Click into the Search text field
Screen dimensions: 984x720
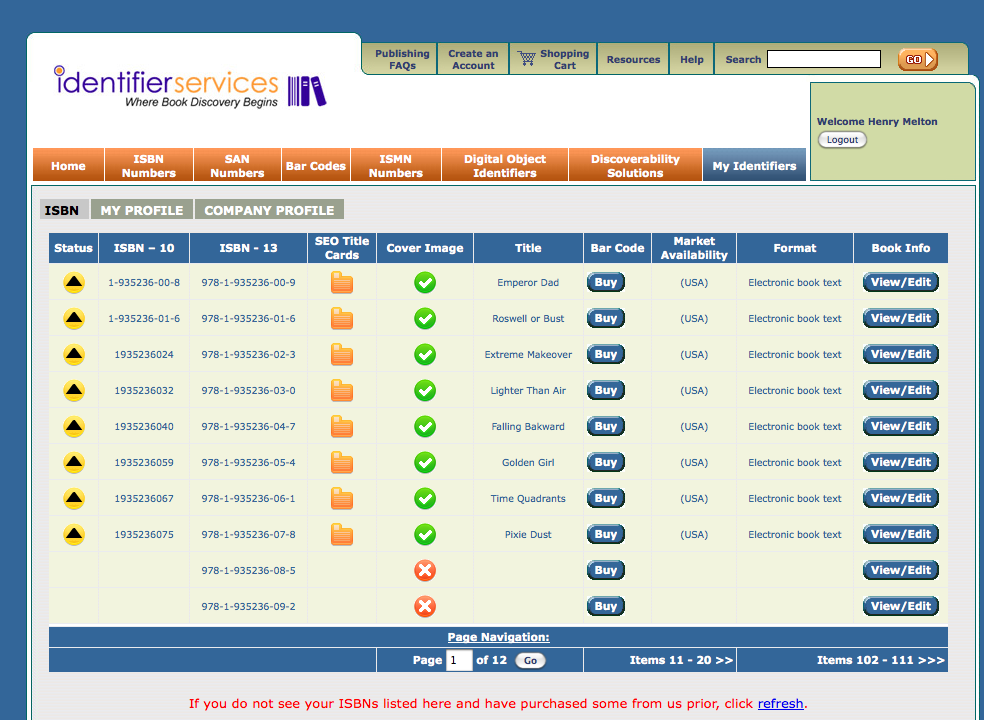tap(824, 60)
